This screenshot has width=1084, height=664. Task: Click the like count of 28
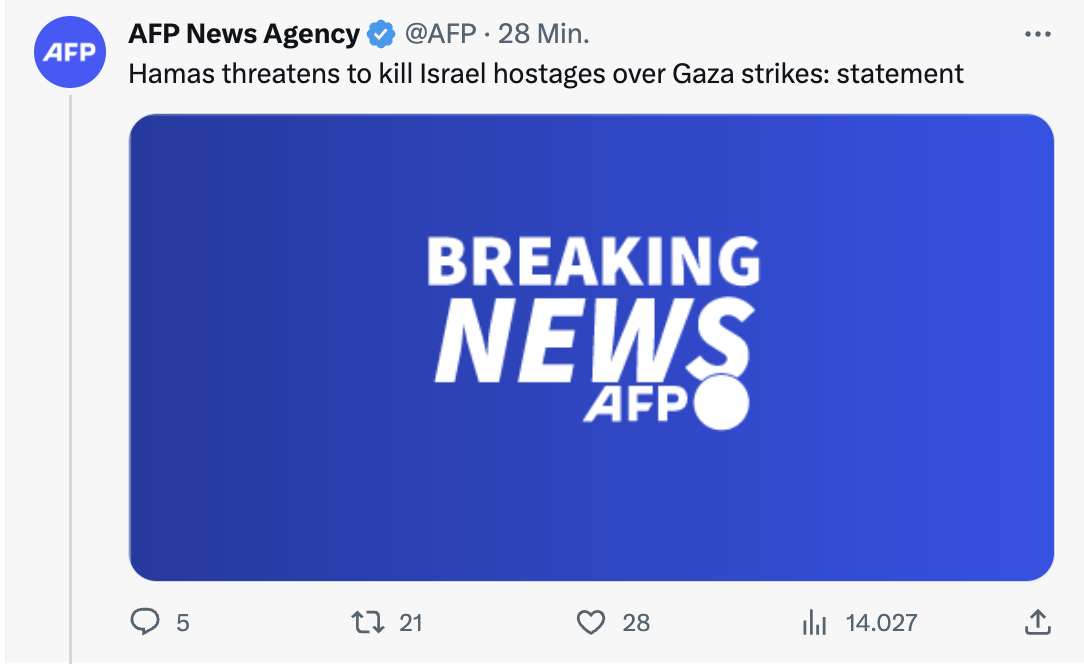[636, 623]
